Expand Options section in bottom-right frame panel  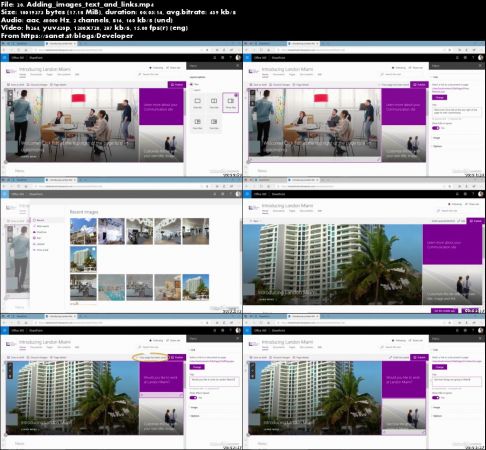437,416
